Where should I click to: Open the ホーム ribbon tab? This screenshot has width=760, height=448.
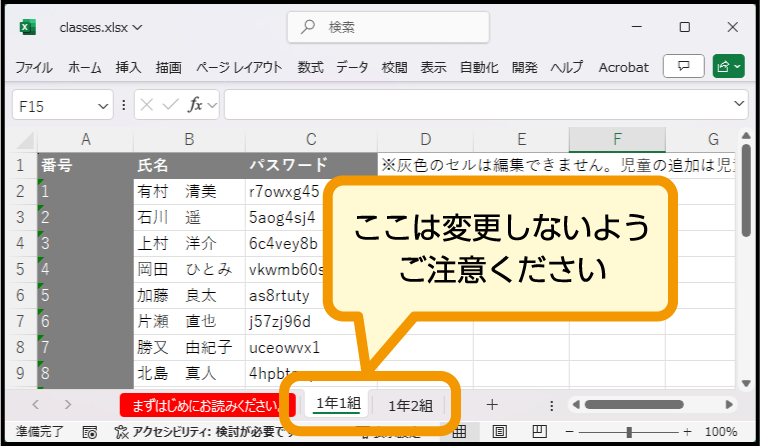pos(85,67)
